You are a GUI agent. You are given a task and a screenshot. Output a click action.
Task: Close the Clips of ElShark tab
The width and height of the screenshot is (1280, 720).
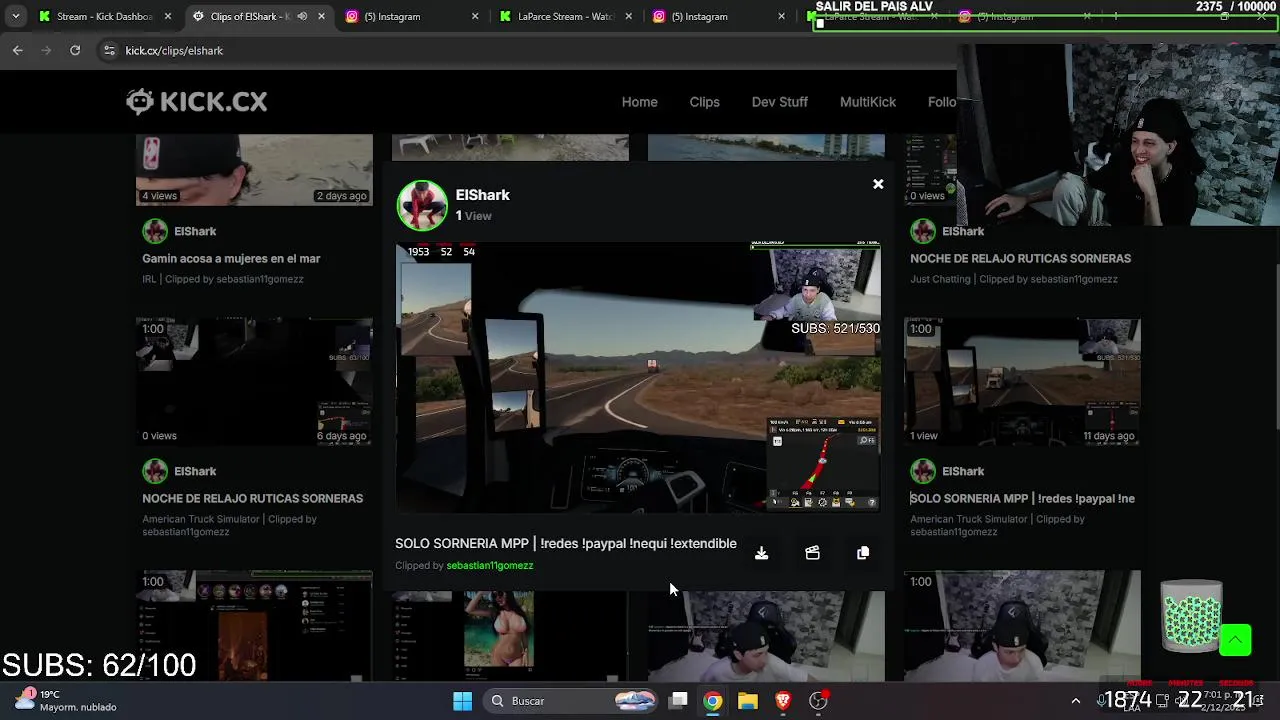pos(321,16)
